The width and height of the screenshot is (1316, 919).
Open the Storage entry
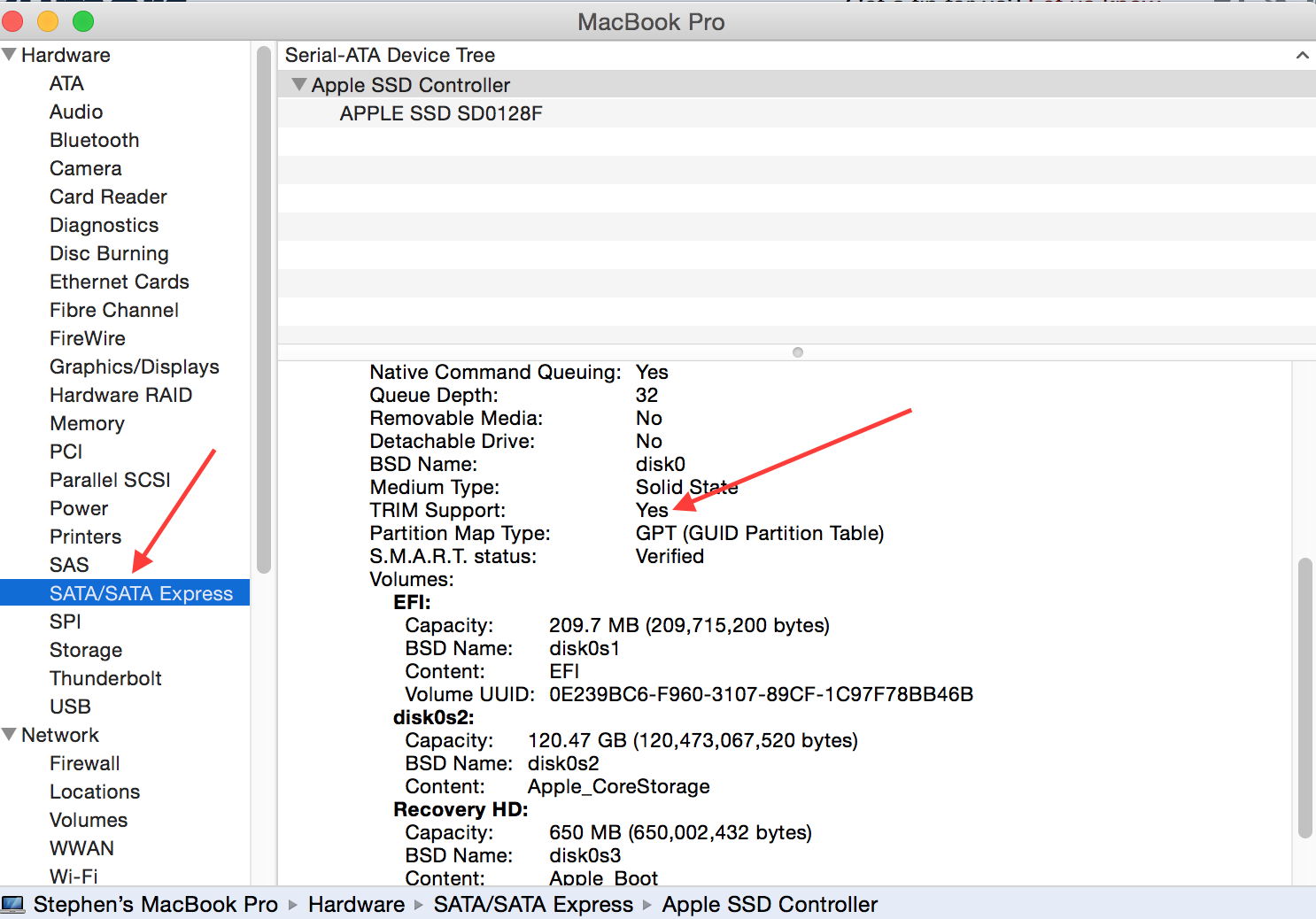pos(86,650)
